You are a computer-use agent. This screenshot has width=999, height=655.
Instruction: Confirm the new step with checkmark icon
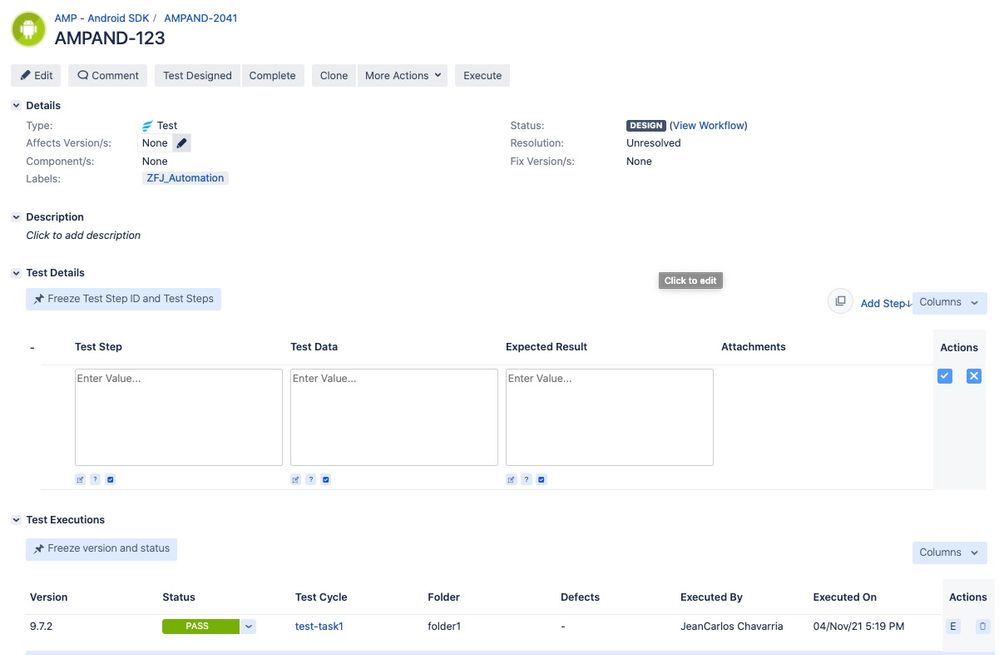click(x=945, y=376)
